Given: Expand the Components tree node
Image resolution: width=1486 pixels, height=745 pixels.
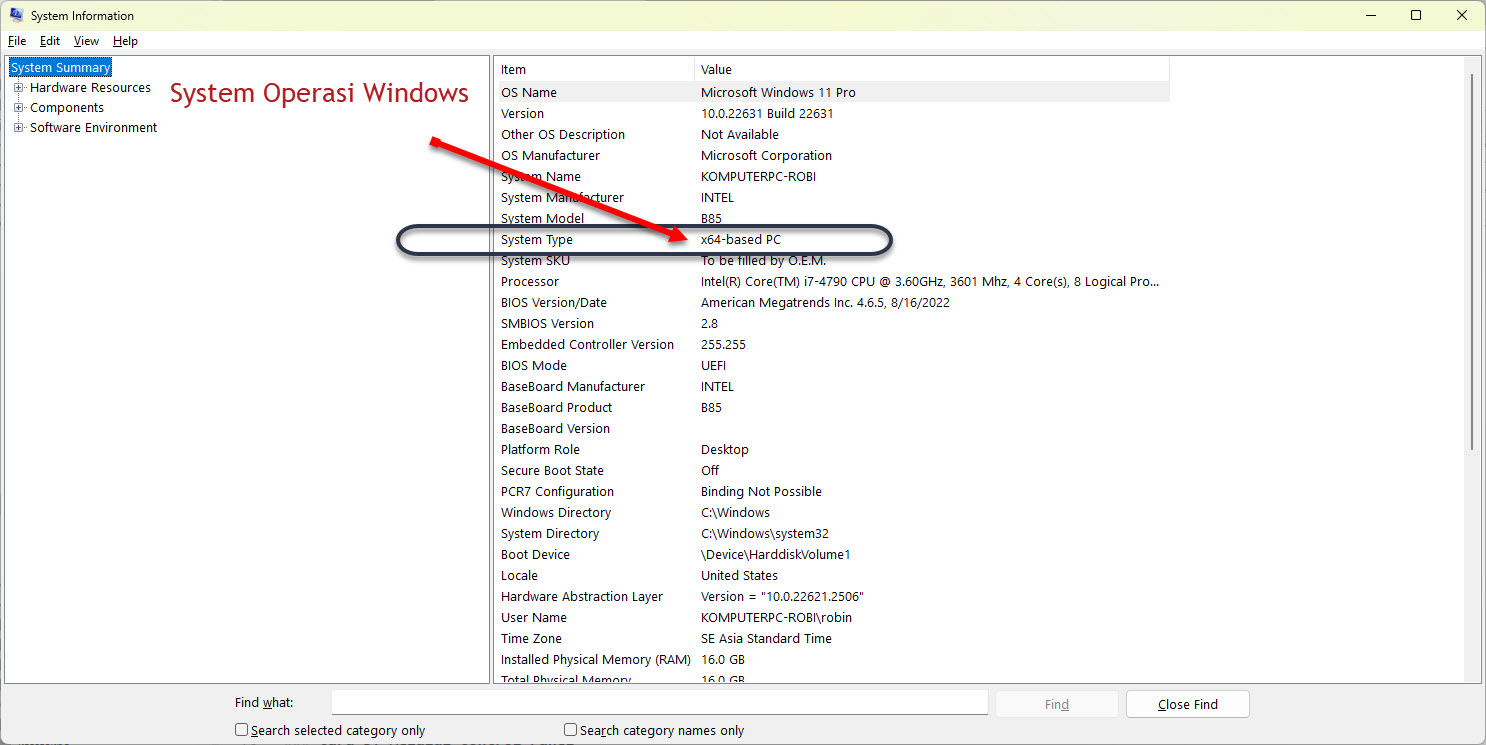Looking at the screenshot, I should pyautogui.click(x=18, y=107).
